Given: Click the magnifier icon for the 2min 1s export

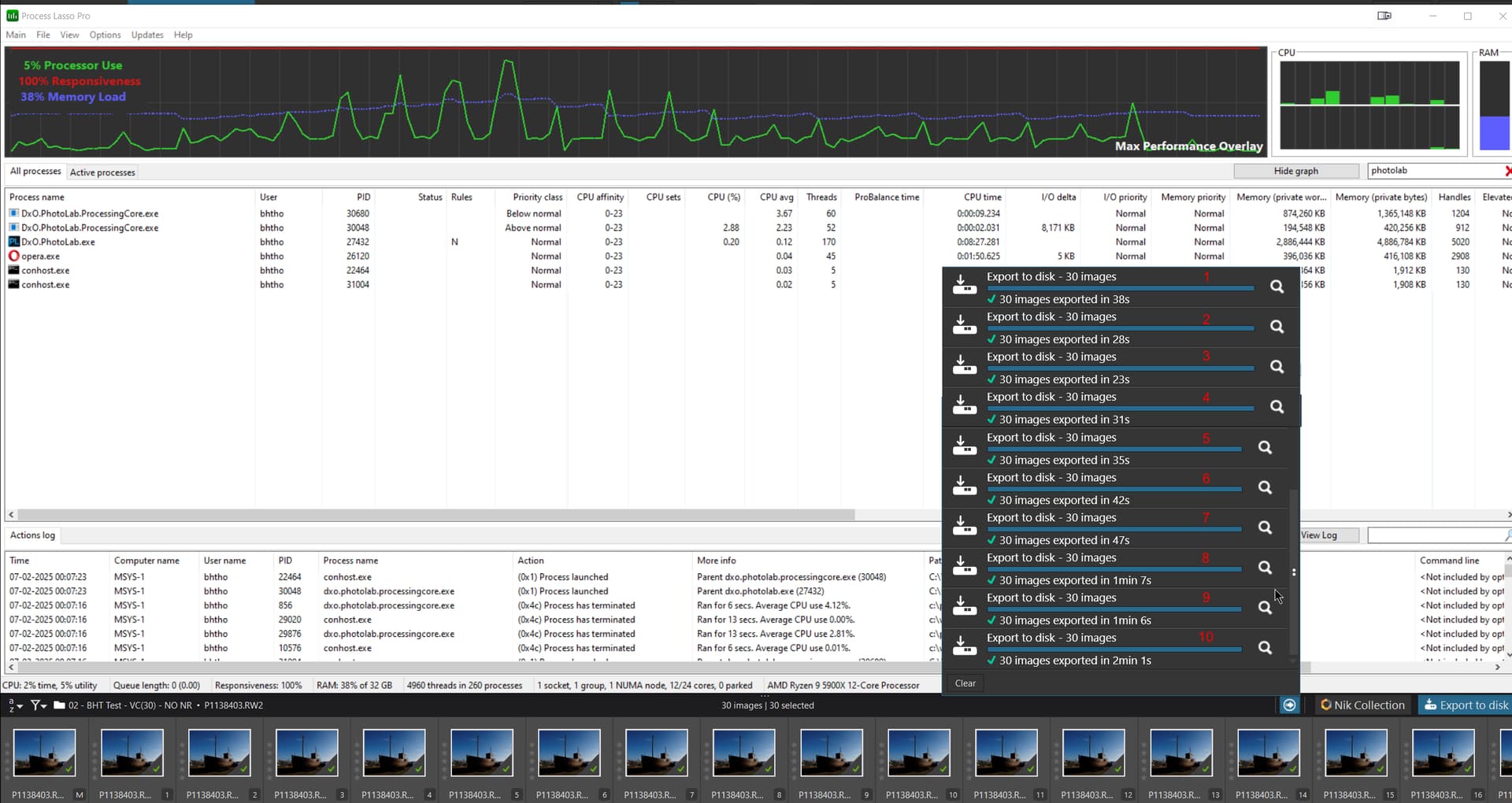Looking at the screenshot, I should pos(1265,648).
